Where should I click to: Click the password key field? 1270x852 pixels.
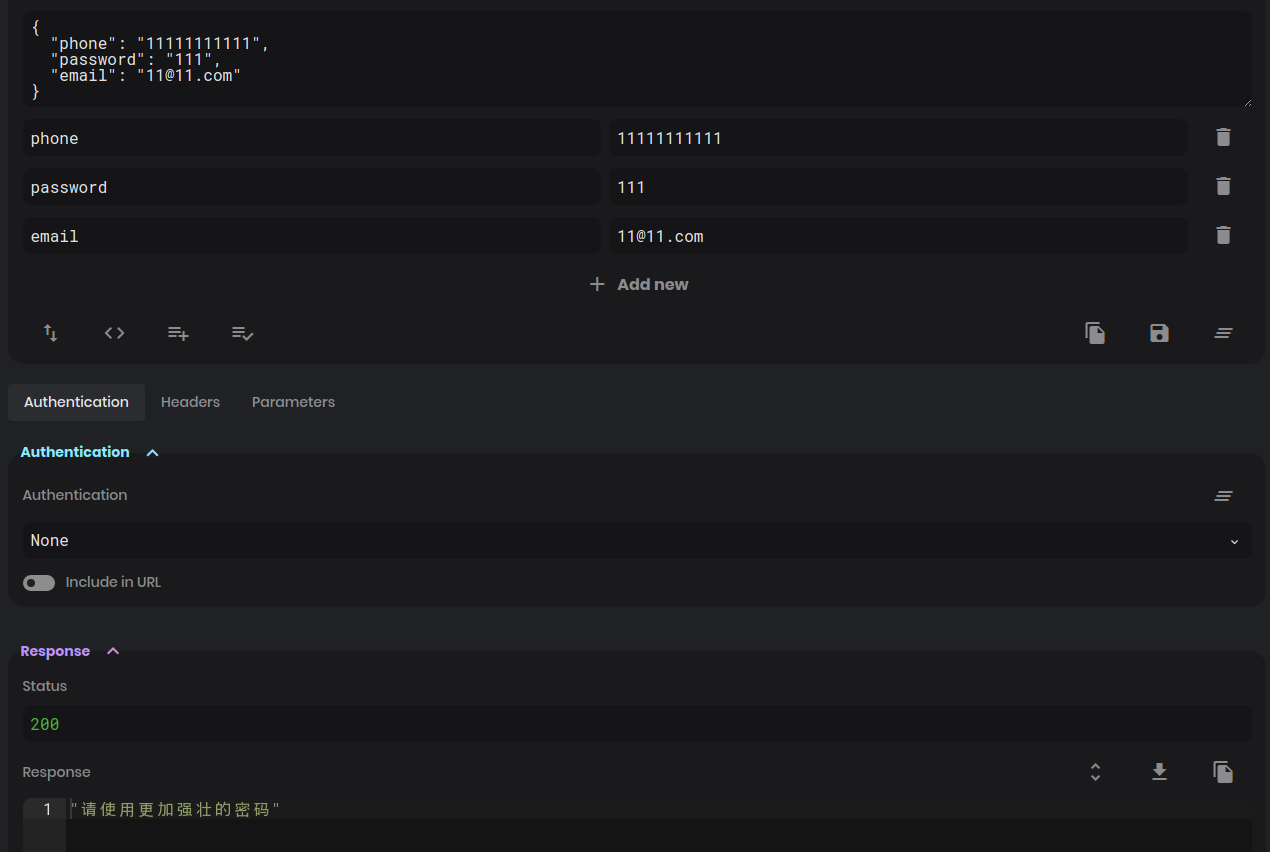click(312, 187)
